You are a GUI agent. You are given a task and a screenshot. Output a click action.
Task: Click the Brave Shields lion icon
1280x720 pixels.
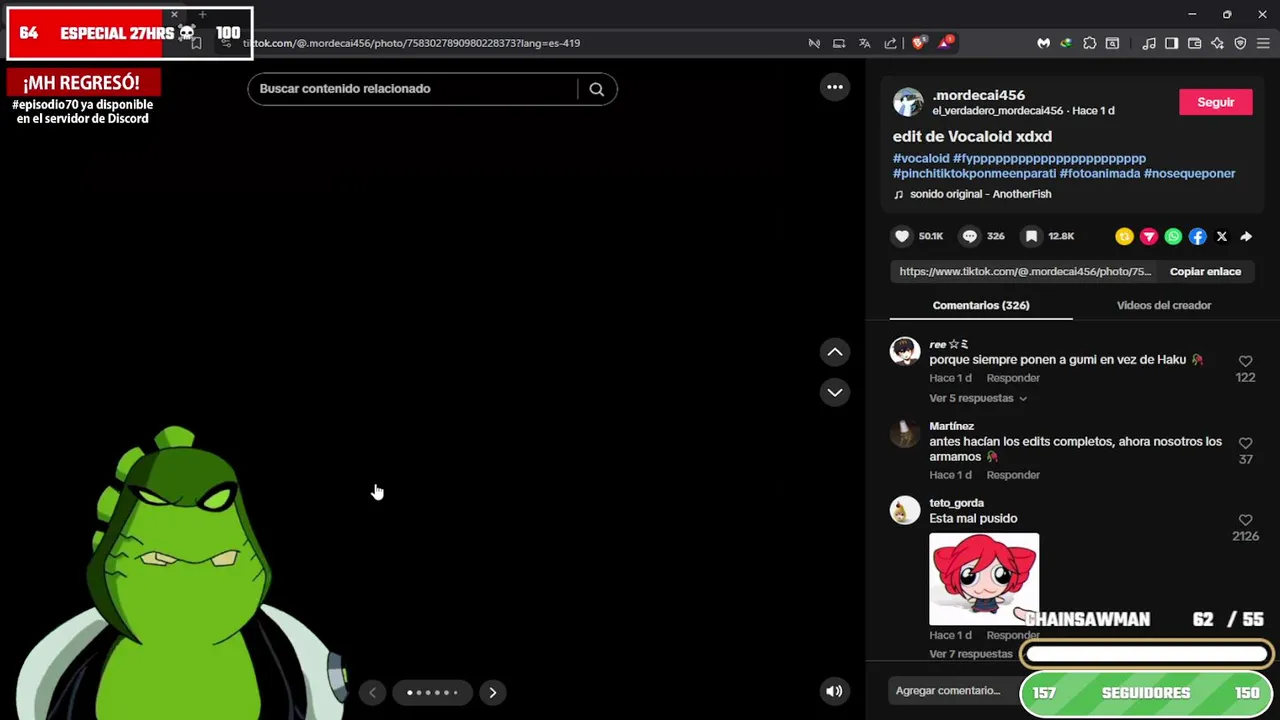[918, 43]
